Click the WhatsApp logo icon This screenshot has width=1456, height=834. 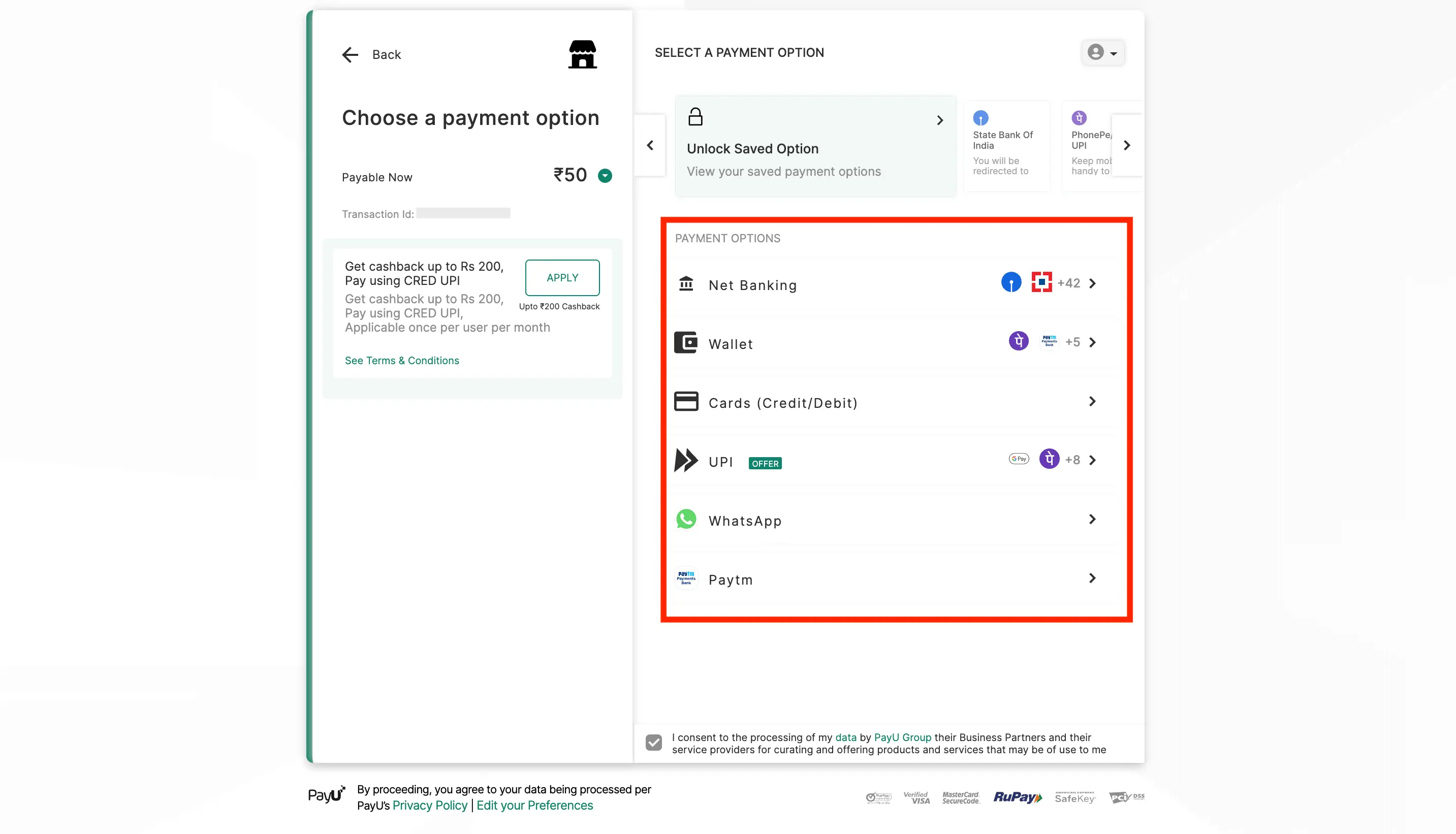click(x=686, y=520)
